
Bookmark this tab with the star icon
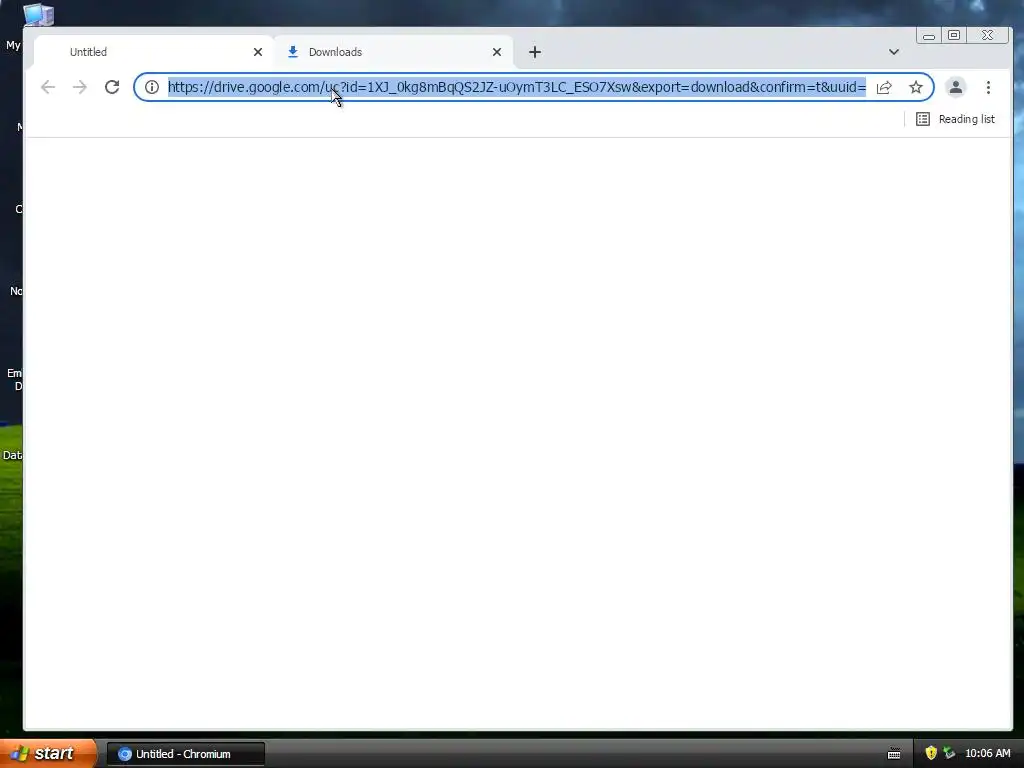tap(916, 87)
